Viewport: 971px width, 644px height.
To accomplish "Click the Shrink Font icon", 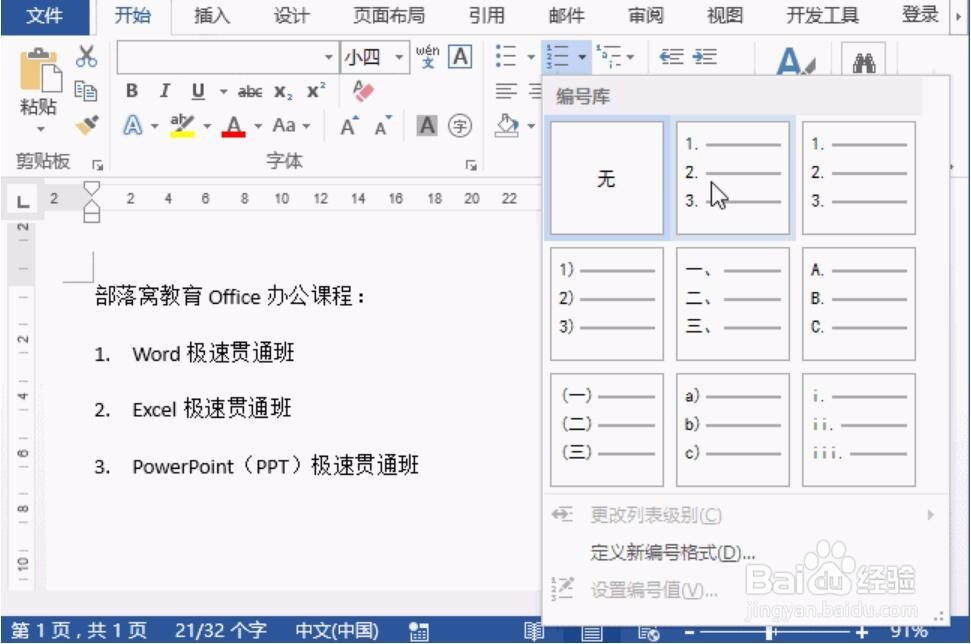I will [383, 126].
